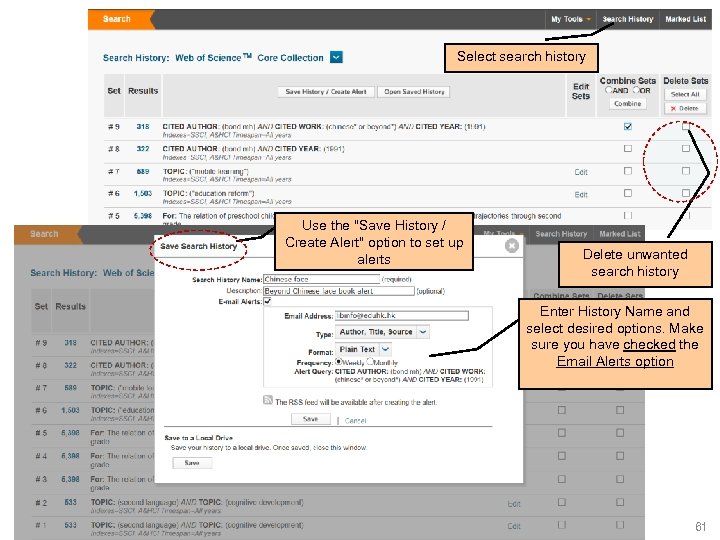Check combine checkbox for set #7

628,171
